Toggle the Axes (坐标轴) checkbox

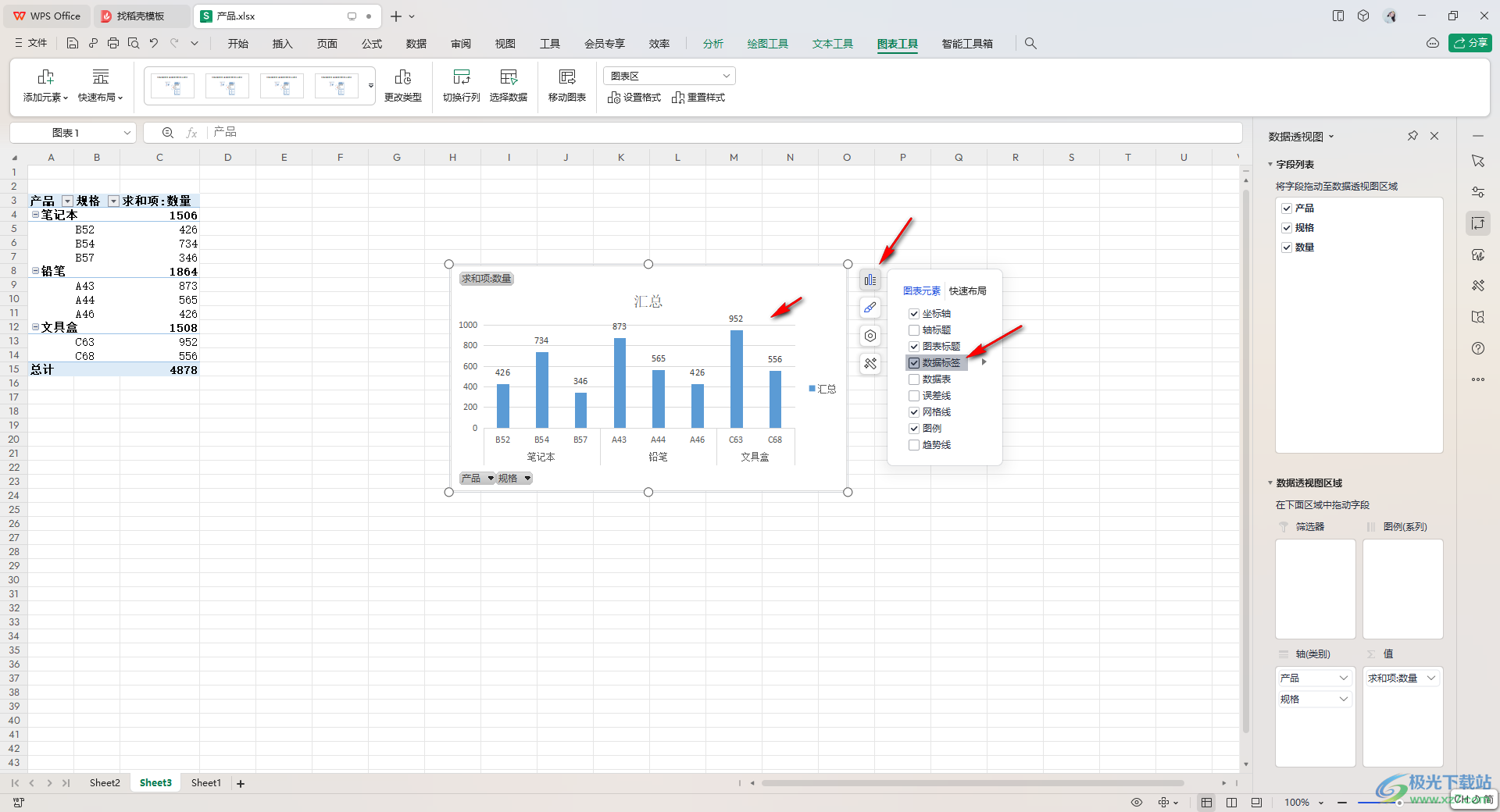pyautogui.click(x=914, y=314)
